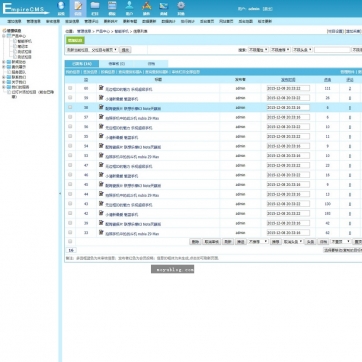The width and height of the screenshot is (362, 362).
Task: Click the logout link next to admin
Action: point(267,9)
